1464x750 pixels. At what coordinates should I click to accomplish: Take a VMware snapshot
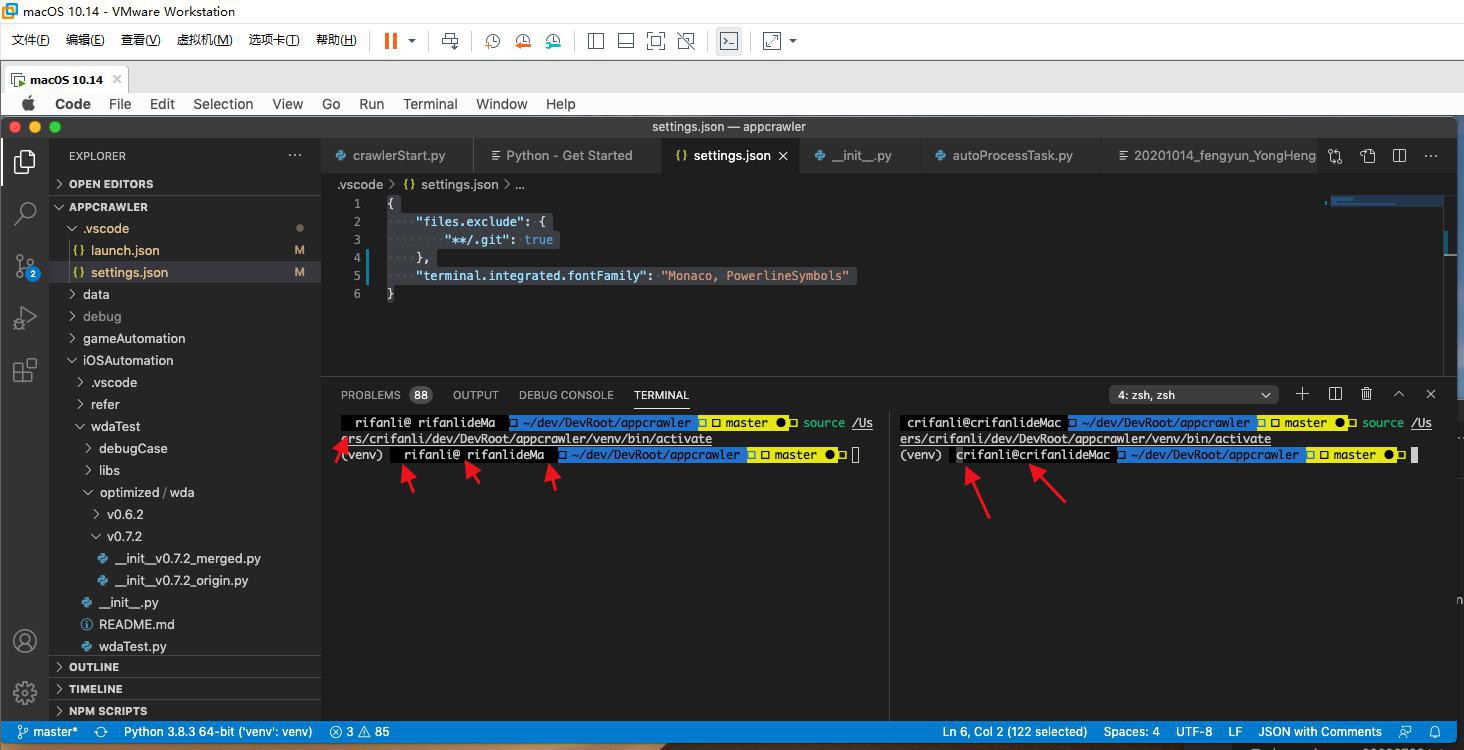[x=492, y=41]
